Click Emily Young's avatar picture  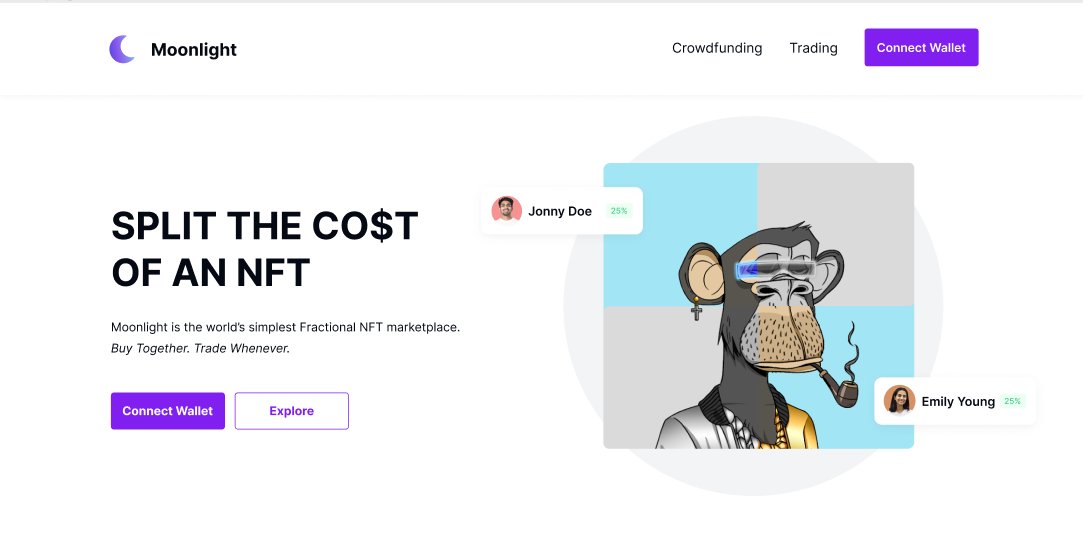(x=899, y=400)
